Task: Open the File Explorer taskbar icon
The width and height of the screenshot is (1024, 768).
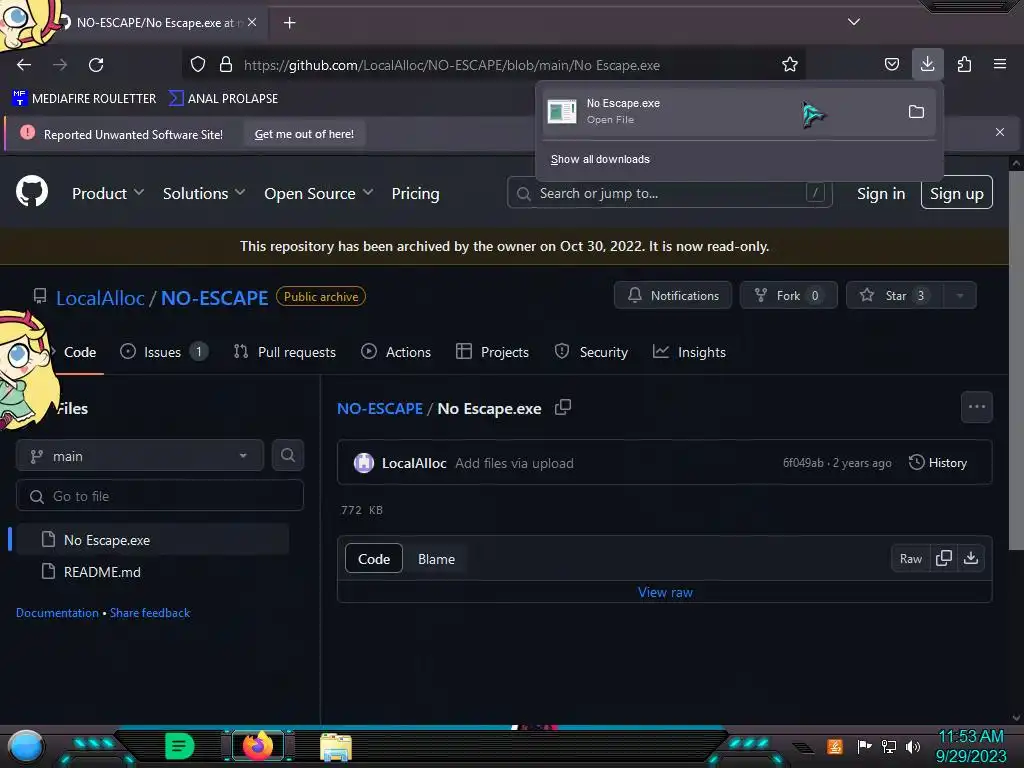Action: tap(336, 747)
